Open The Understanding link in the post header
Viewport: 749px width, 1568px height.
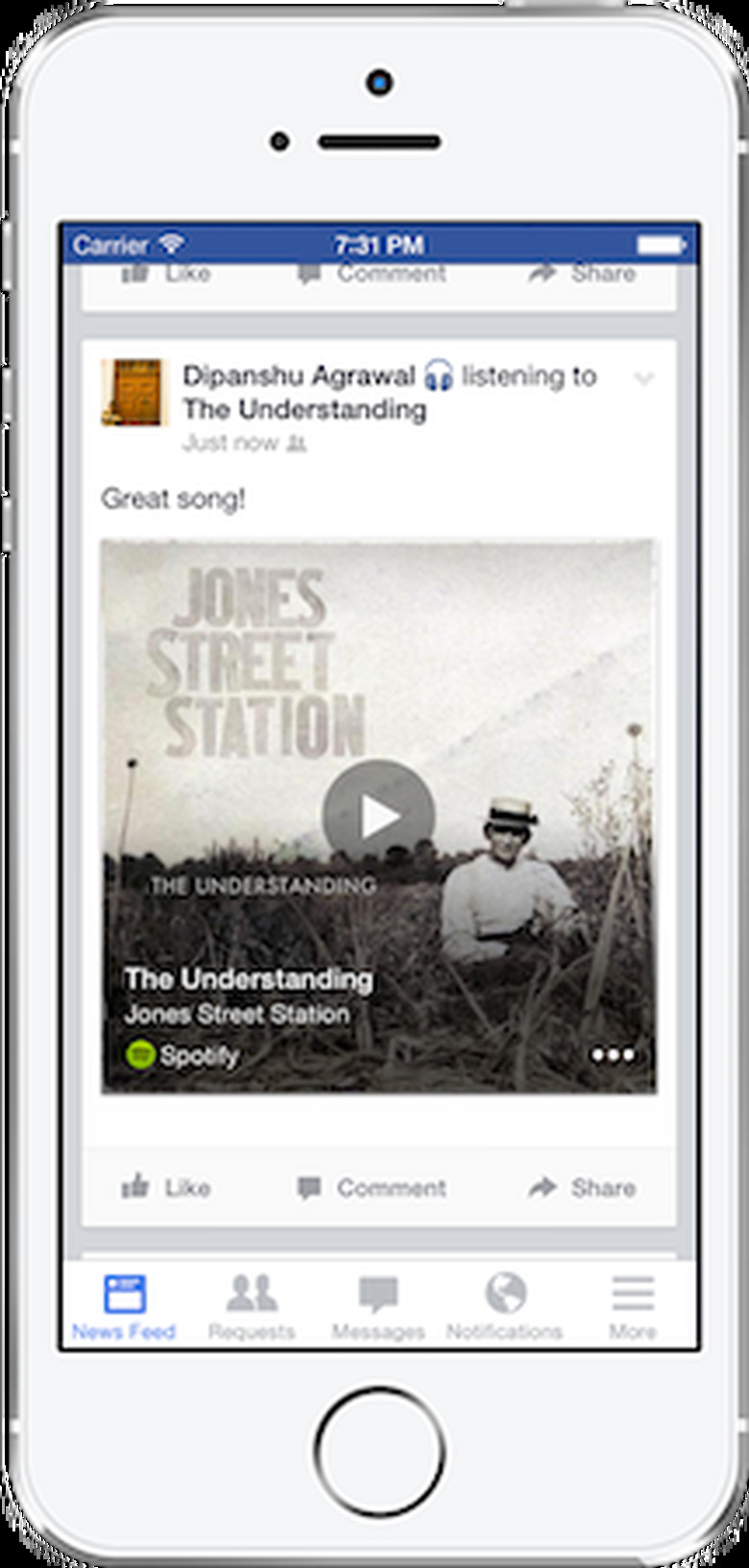(304, 409)
